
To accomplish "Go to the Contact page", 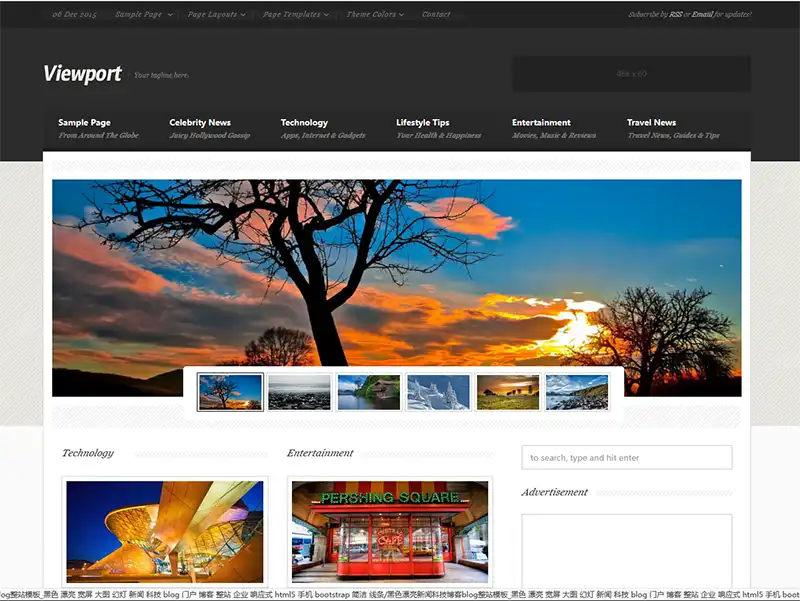I will coord(436,14).
